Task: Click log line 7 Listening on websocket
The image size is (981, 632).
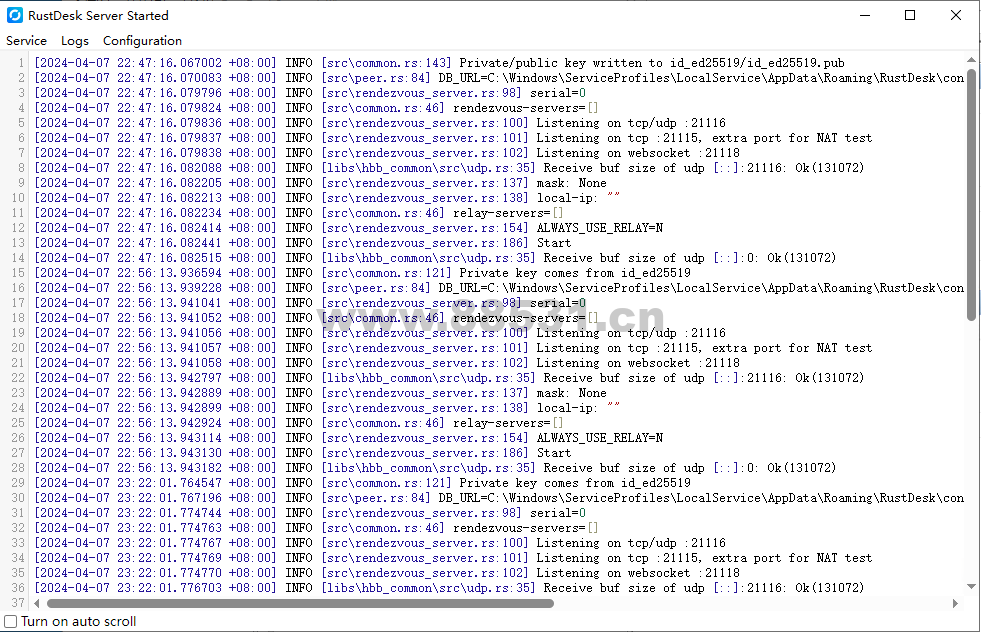Action: tap(387, 153)
